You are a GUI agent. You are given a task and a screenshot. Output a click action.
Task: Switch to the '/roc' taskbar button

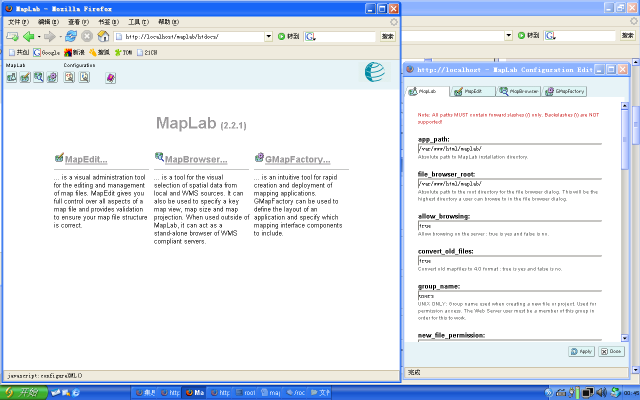[296, 393]
